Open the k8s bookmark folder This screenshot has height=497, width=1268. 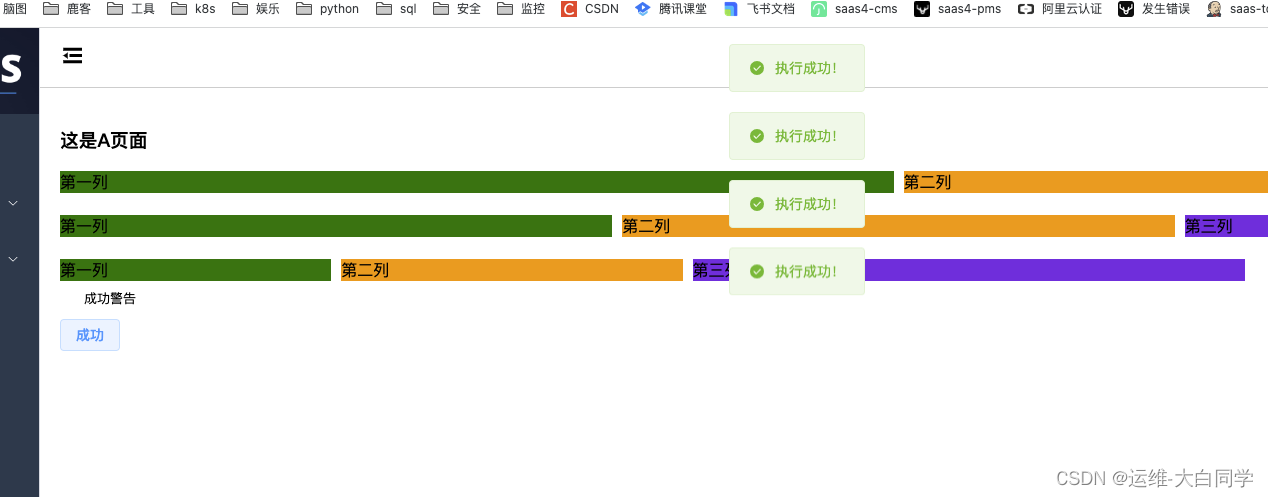[x=193, y=9]
